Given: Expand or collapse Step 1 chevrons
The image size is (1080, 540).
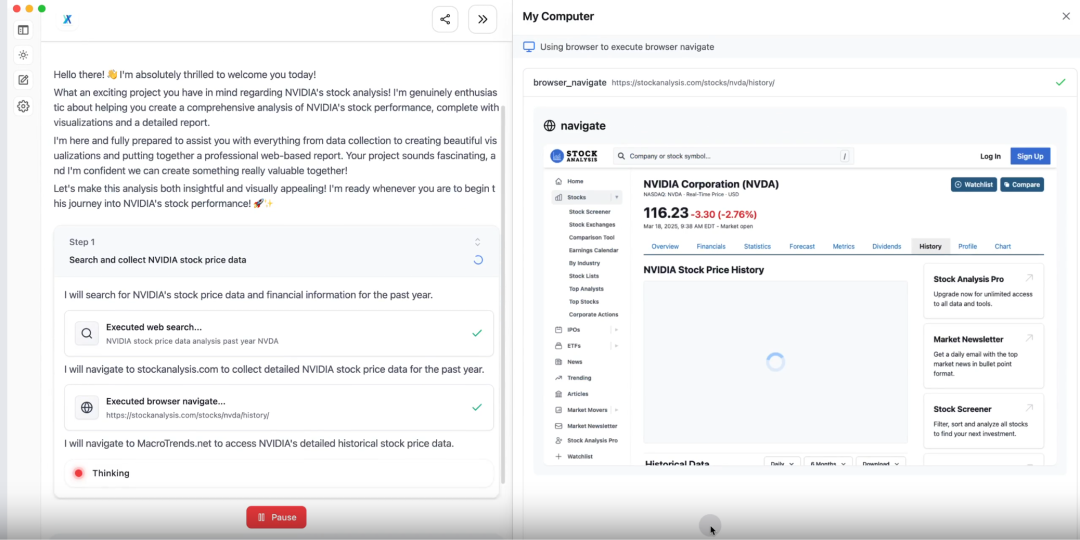Looking at the screenshot, I should point(477,242).
